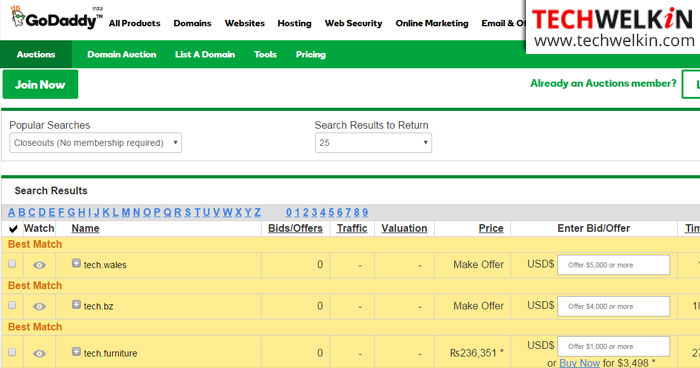
Task: Open the Websites menu
Action: click(x=245, y=23)
